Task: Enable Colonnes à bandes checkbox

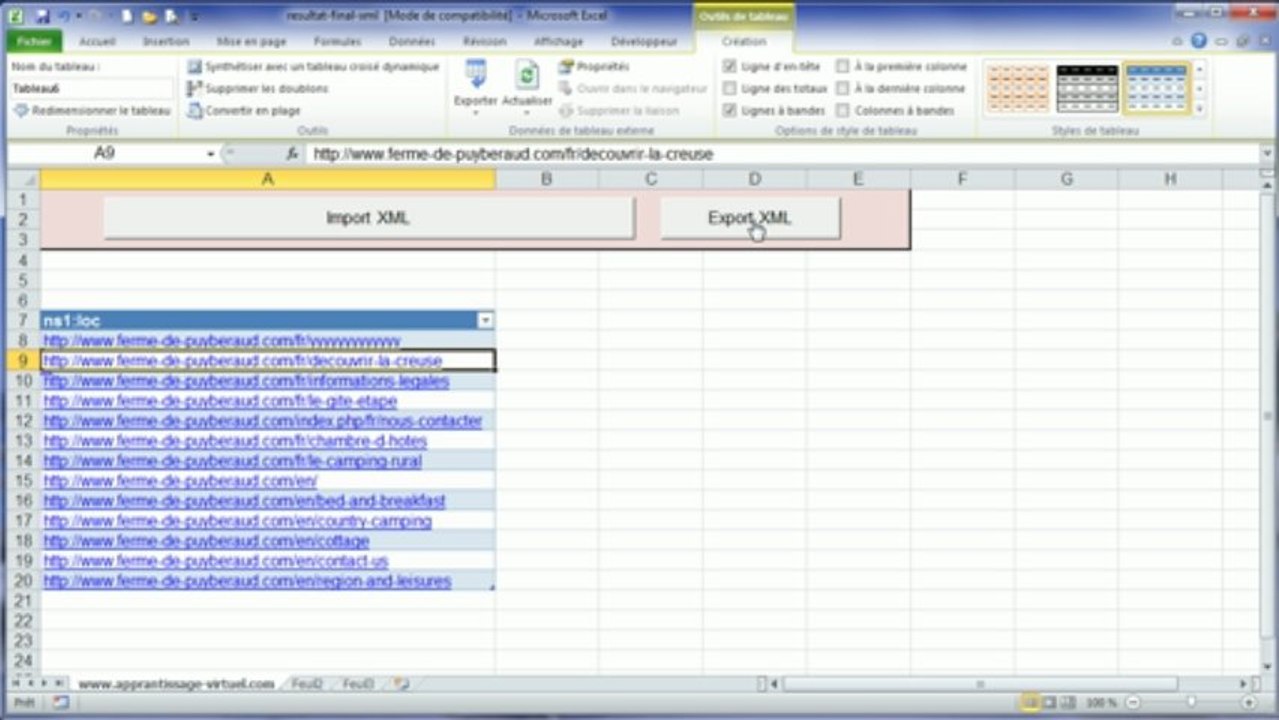Action: click(x=843, y=110)
